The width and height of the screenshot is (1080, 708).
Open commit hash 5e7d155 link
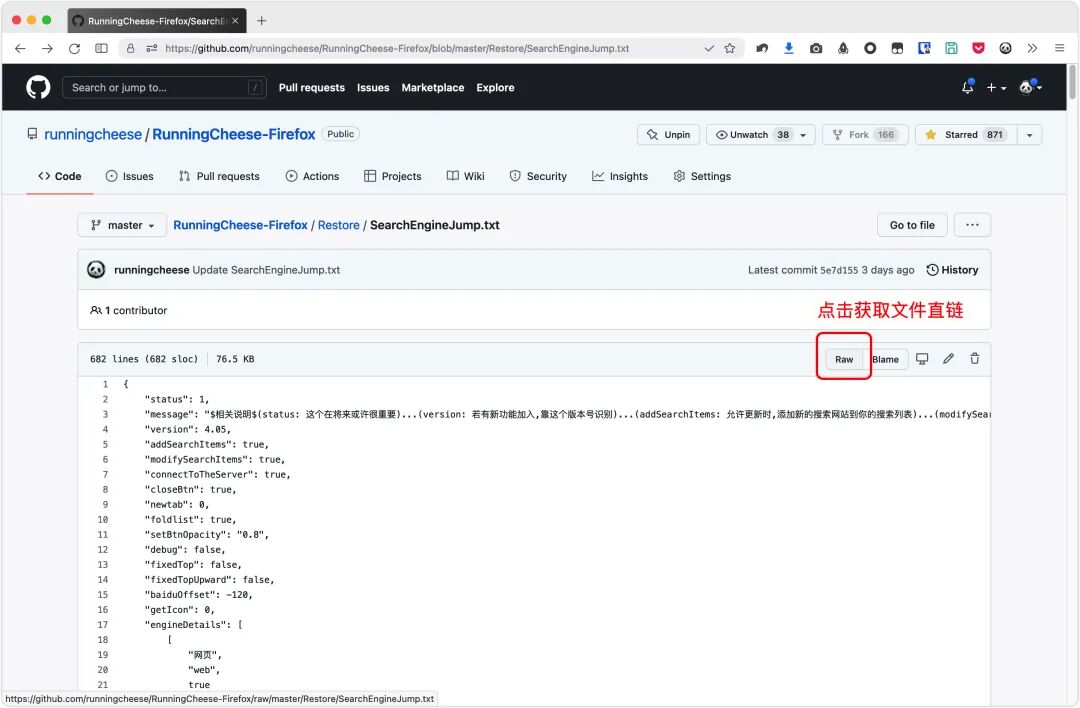(x=839, y=270)
